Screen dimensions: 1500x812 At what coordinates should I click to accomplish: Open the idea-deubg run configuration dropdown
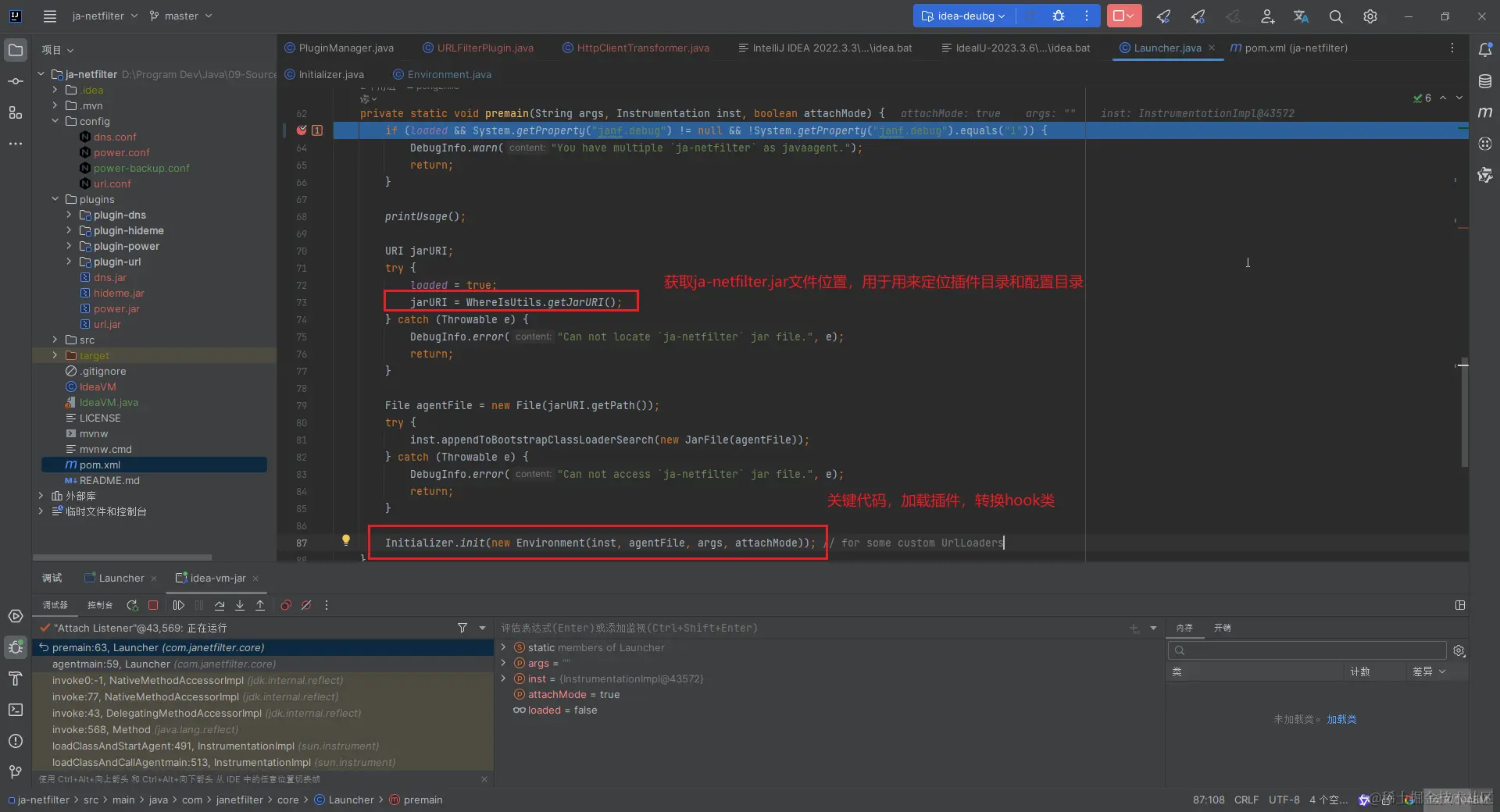(962, 16)
